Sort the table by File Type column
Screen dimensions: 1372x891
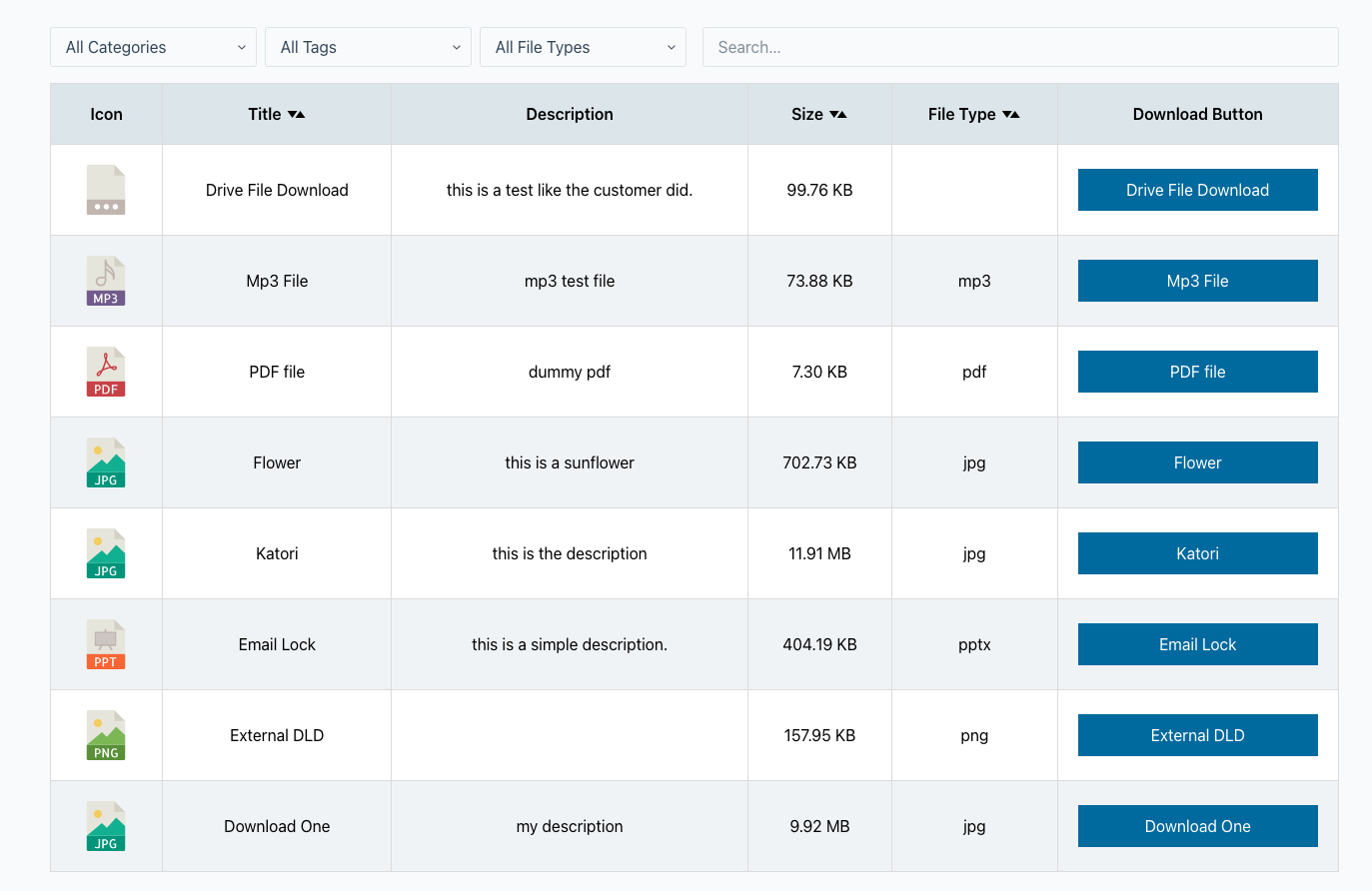pyautogui.click(x=973, y=114)
